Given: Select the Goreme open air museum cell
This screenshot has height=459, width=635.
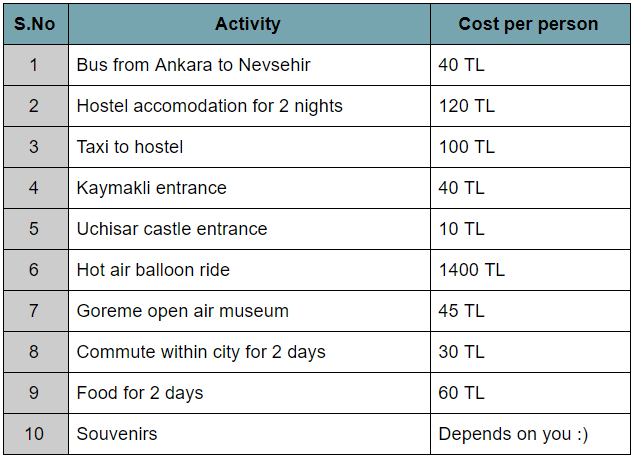Looking at the screenshot, I should (183, 311).
